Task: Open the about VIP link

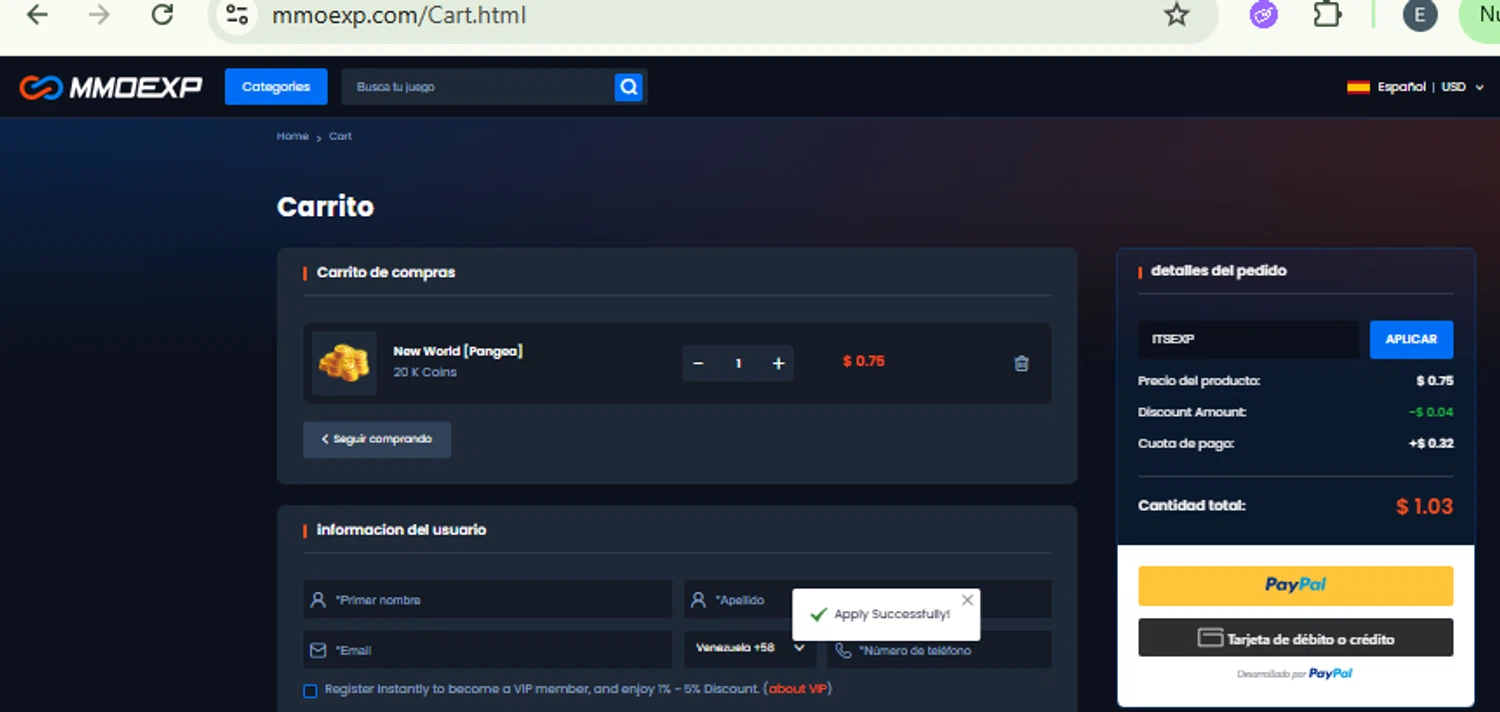Action: click(798, 689)
